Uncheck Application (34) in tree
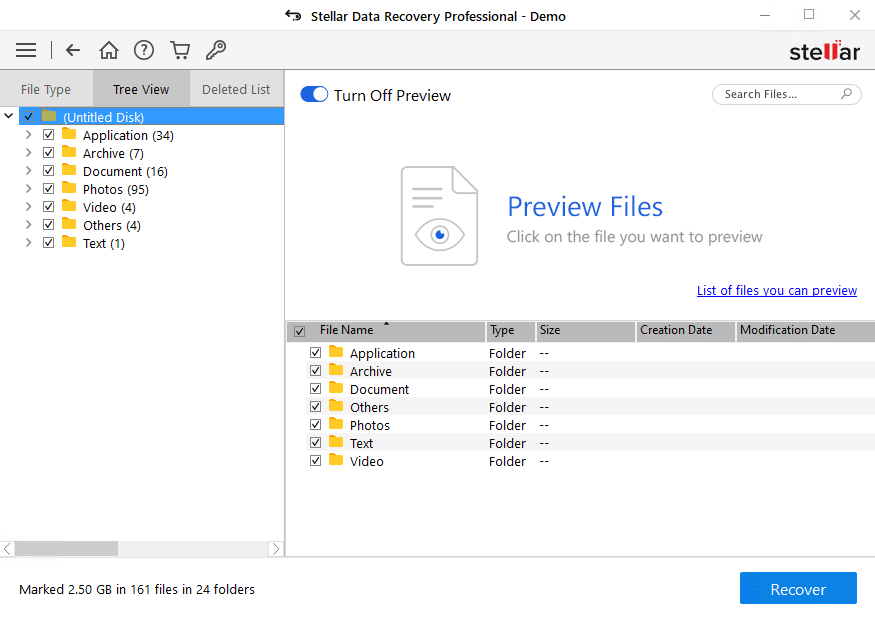The height and width of the screenshot is (618, 875). pos(49,135)
